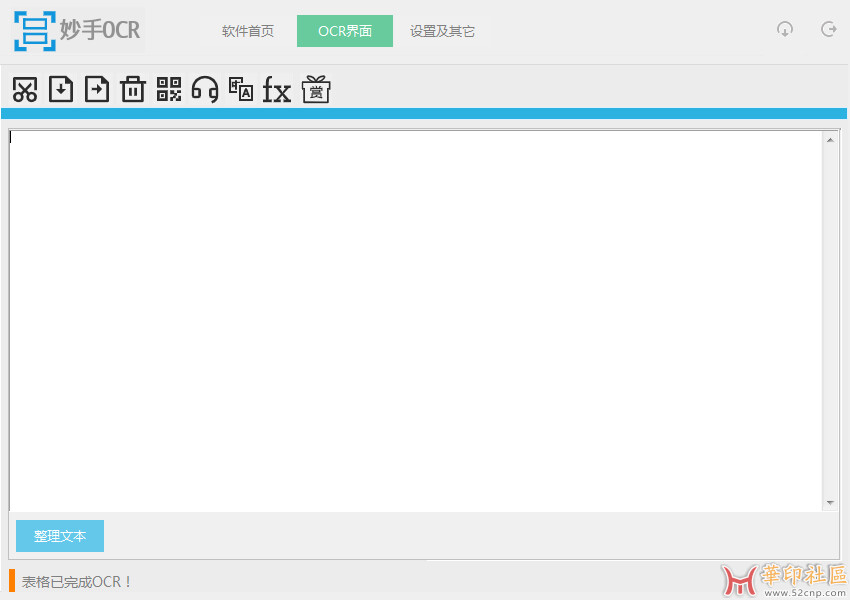The width and height of the screenshot is (850, 600).
Task: Click the trash can clear icon
Action: click(133, 90)
